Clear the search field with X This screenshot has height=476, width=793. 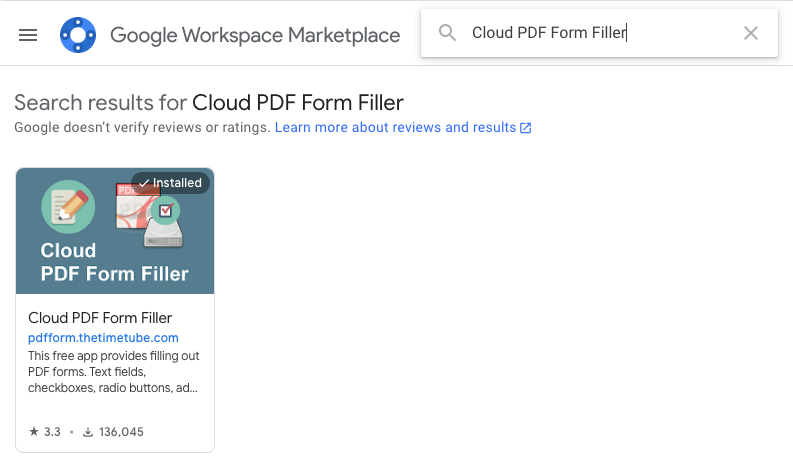pyautogui.click(x=751, y=33)
